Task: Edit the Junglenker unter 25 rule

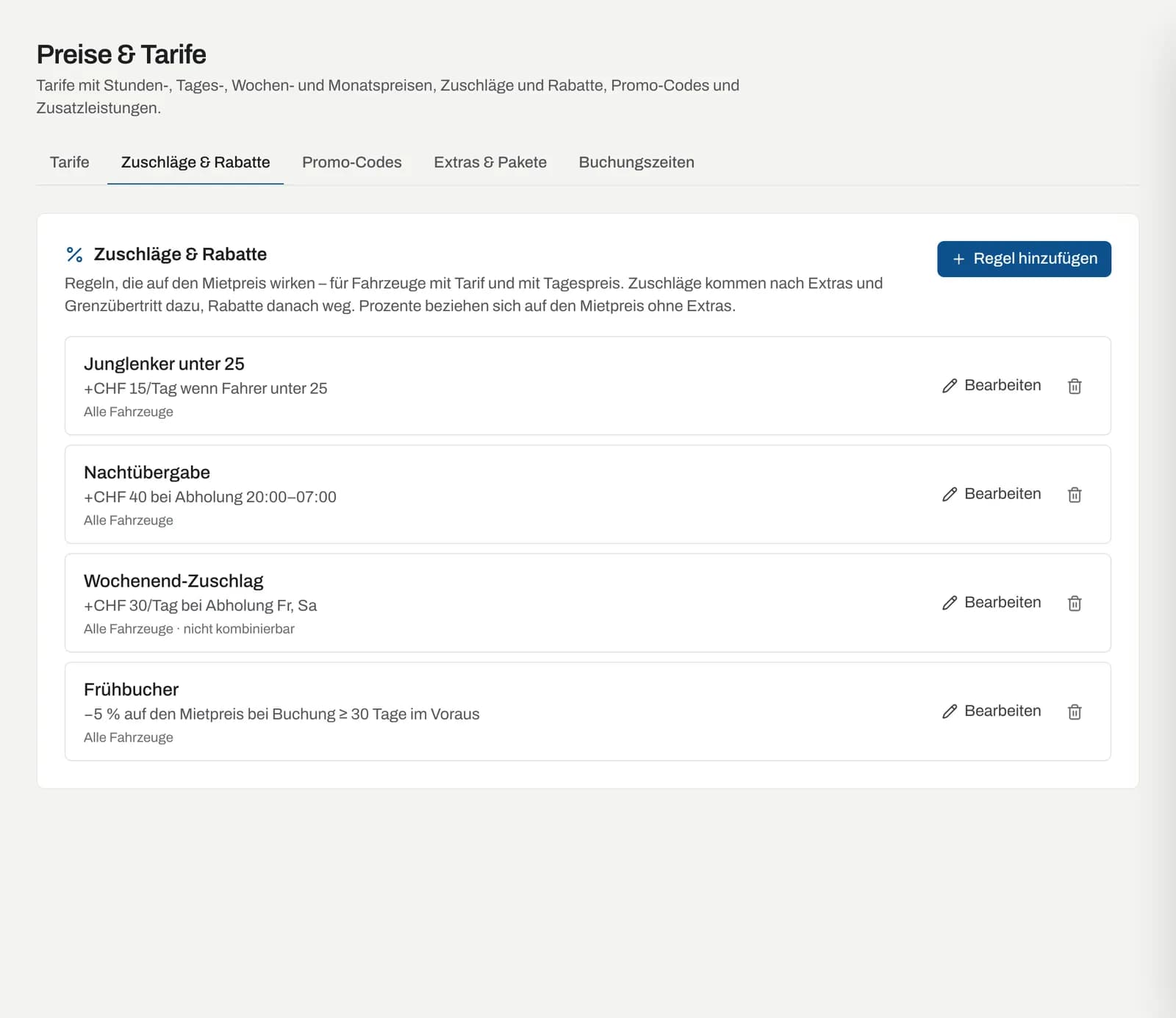Action: (x=992, y=386)
